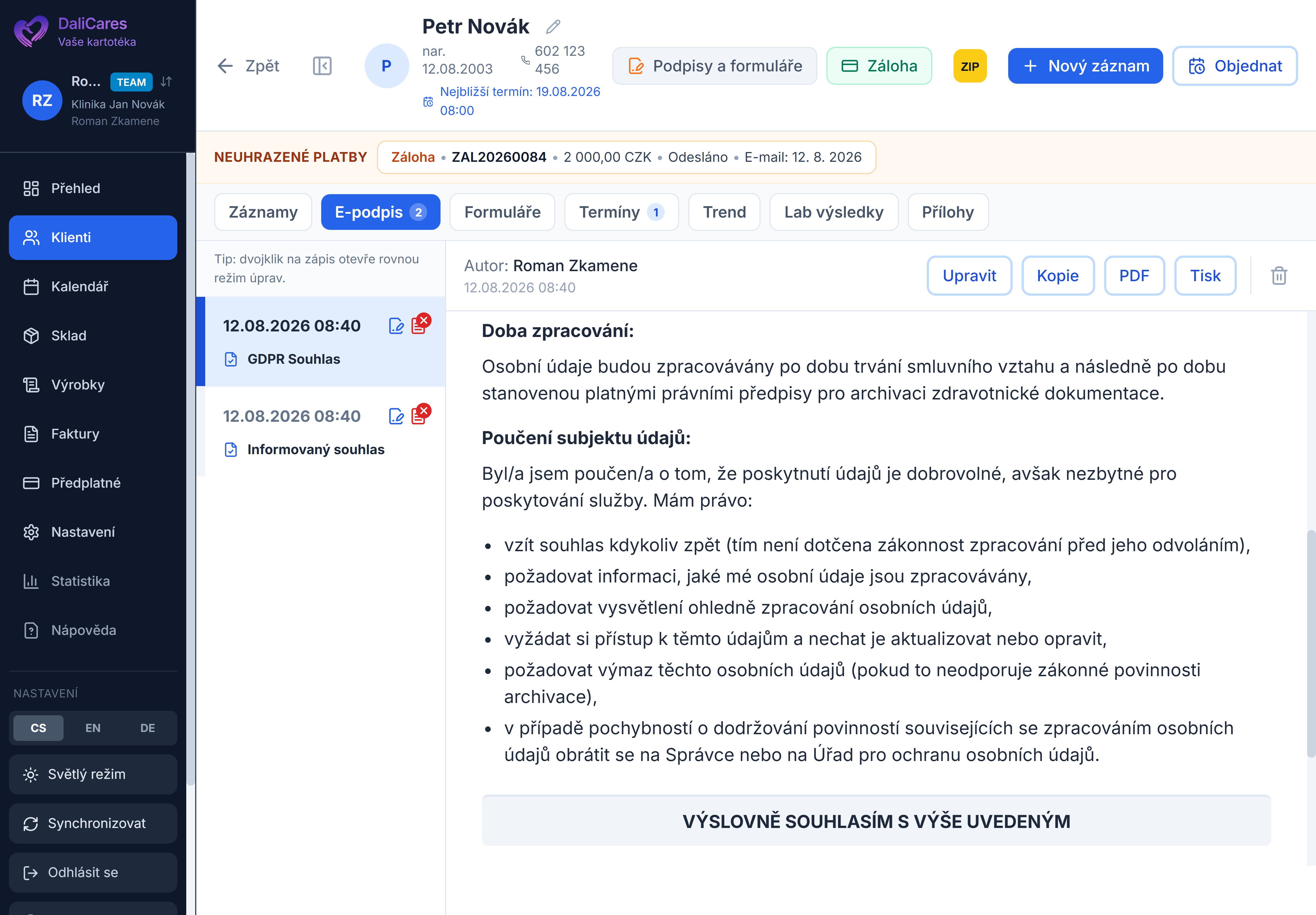Image resolution: width=1316 pixels, height=915 pixels.
Task: Click the RZ user avatar
Action: point(42,100)
